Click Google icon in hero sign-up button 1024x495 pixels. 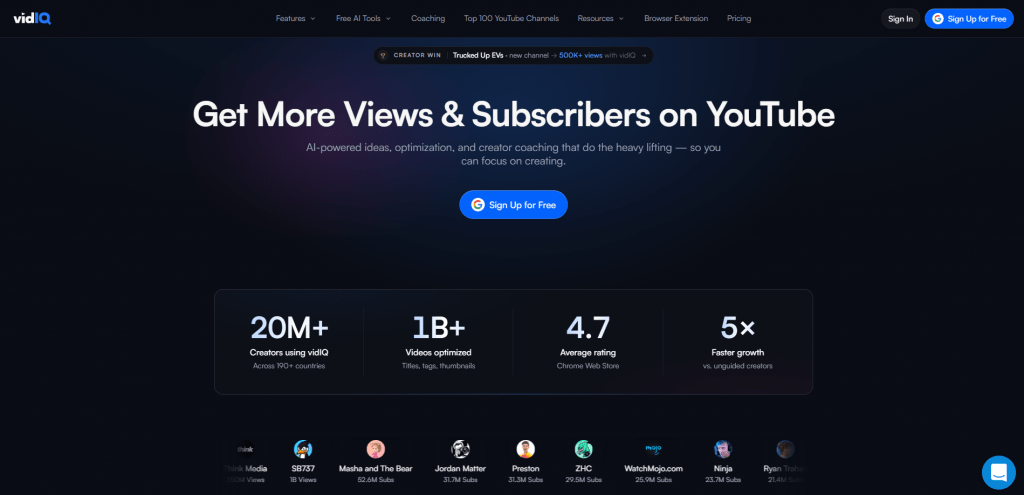(478, 204)
